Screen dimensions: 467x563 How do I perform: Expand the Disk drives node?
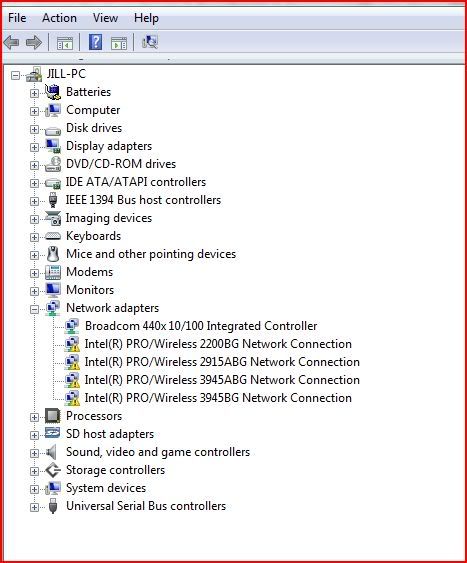click(x=34, y=129)
